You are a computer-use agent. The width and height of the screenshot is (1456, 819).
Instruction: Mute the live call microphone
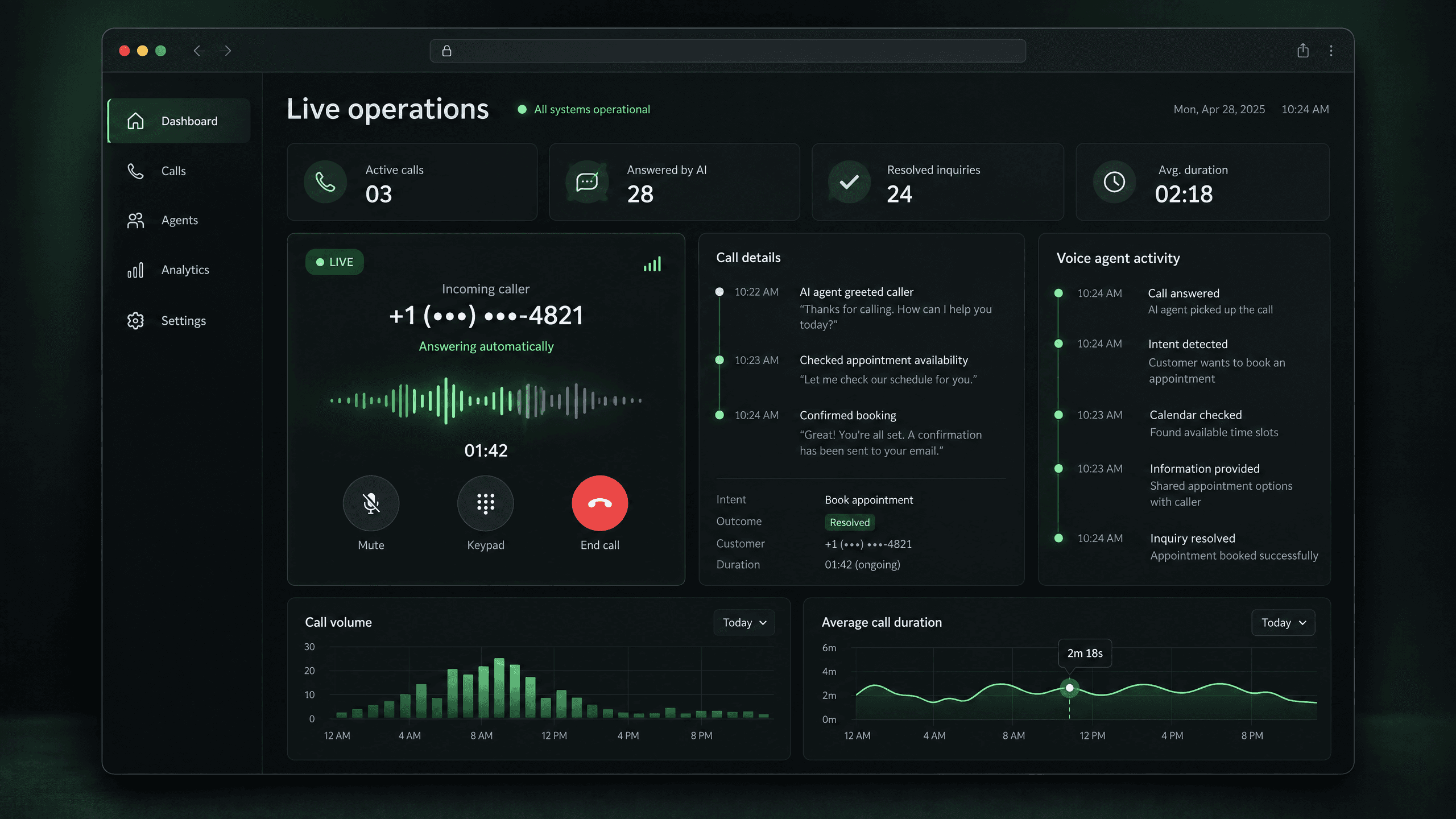point(371,503)
